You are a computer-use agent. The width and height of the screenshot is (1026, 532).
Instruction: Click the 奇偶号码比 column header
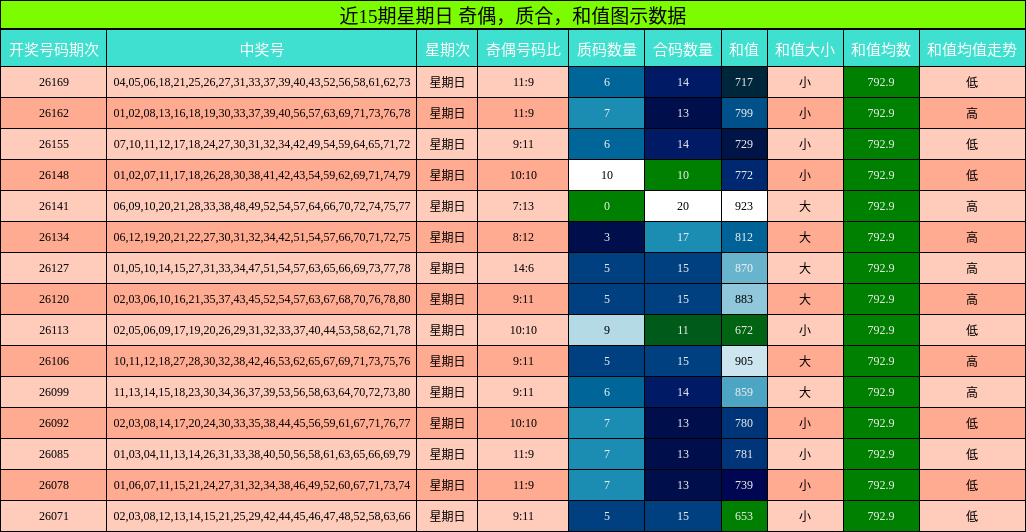click(523, 49)
